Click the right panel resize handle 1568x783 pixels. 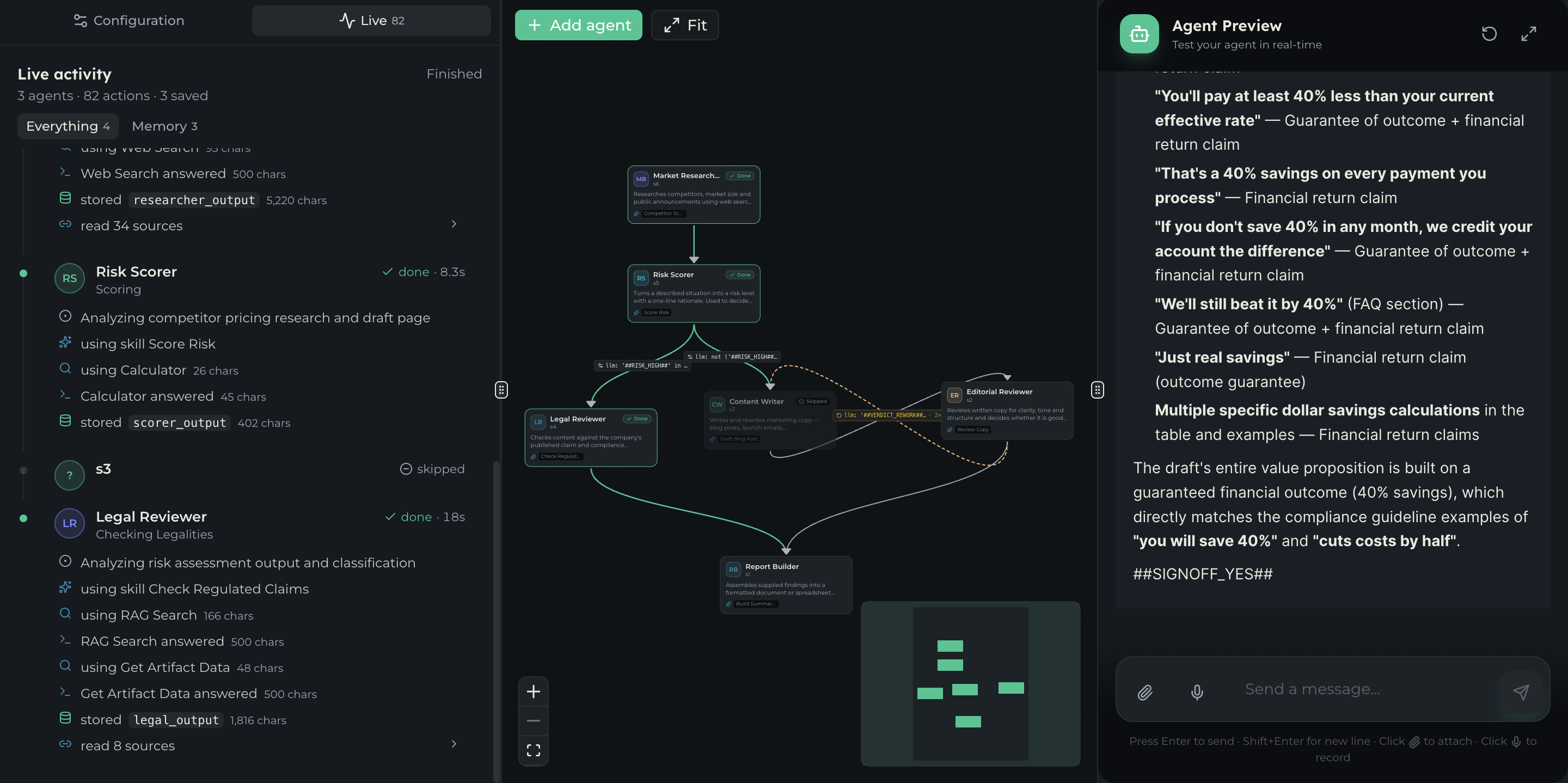click(1097, 390)
